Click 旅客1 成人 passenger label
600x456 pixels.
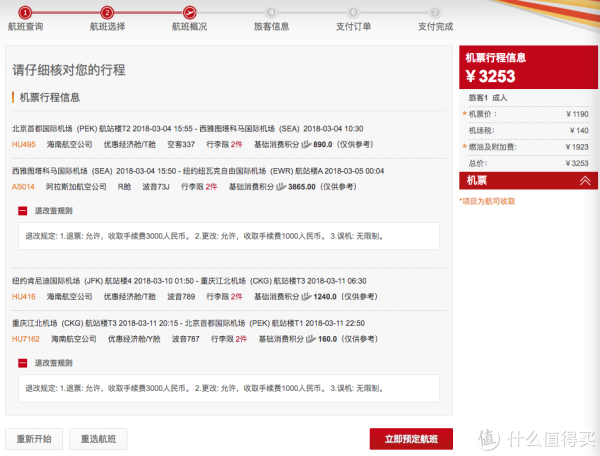coord(488,98)
